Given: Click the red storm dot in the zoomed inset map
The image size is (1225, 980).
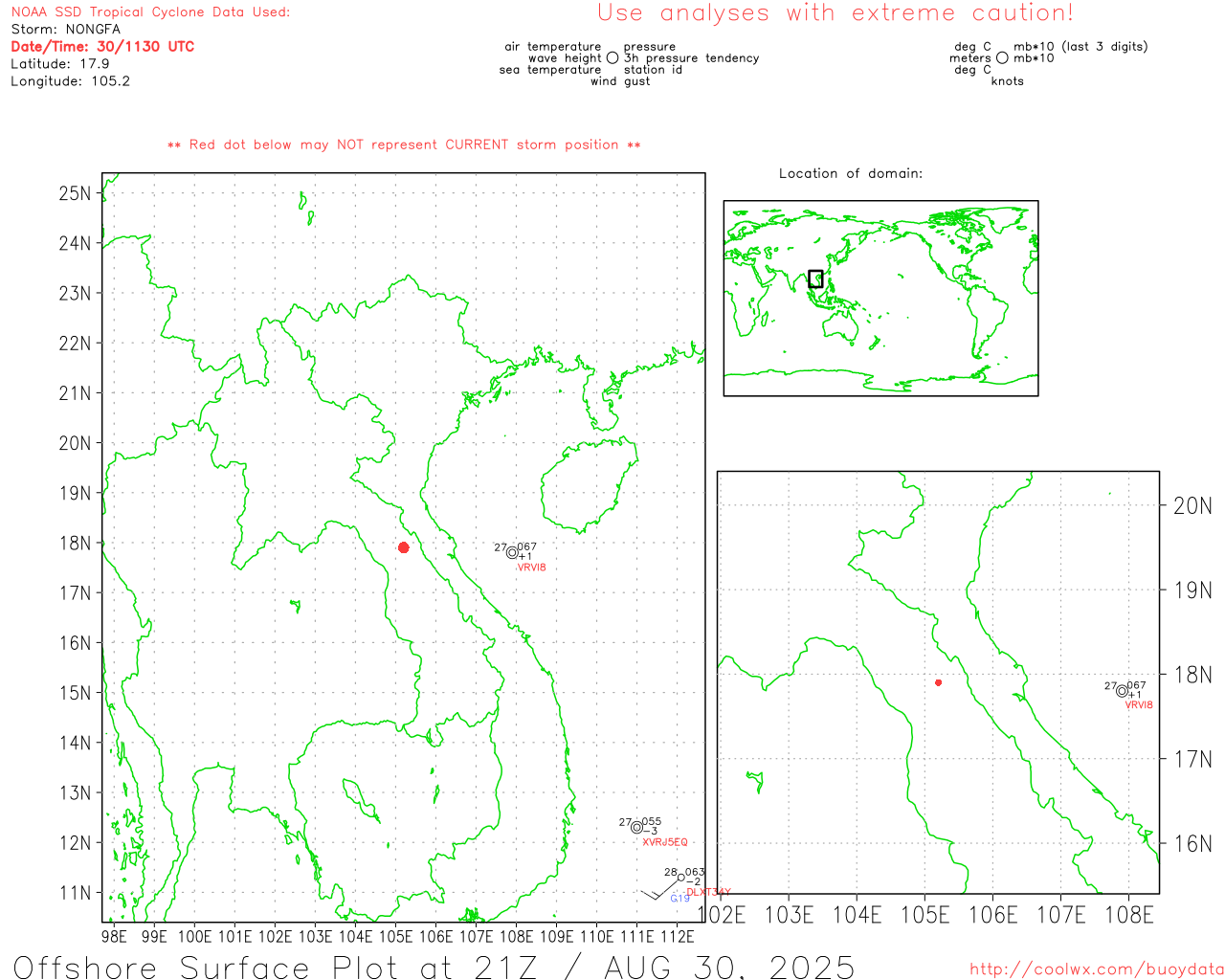Looking at the screenshot, I should (938, 682).
